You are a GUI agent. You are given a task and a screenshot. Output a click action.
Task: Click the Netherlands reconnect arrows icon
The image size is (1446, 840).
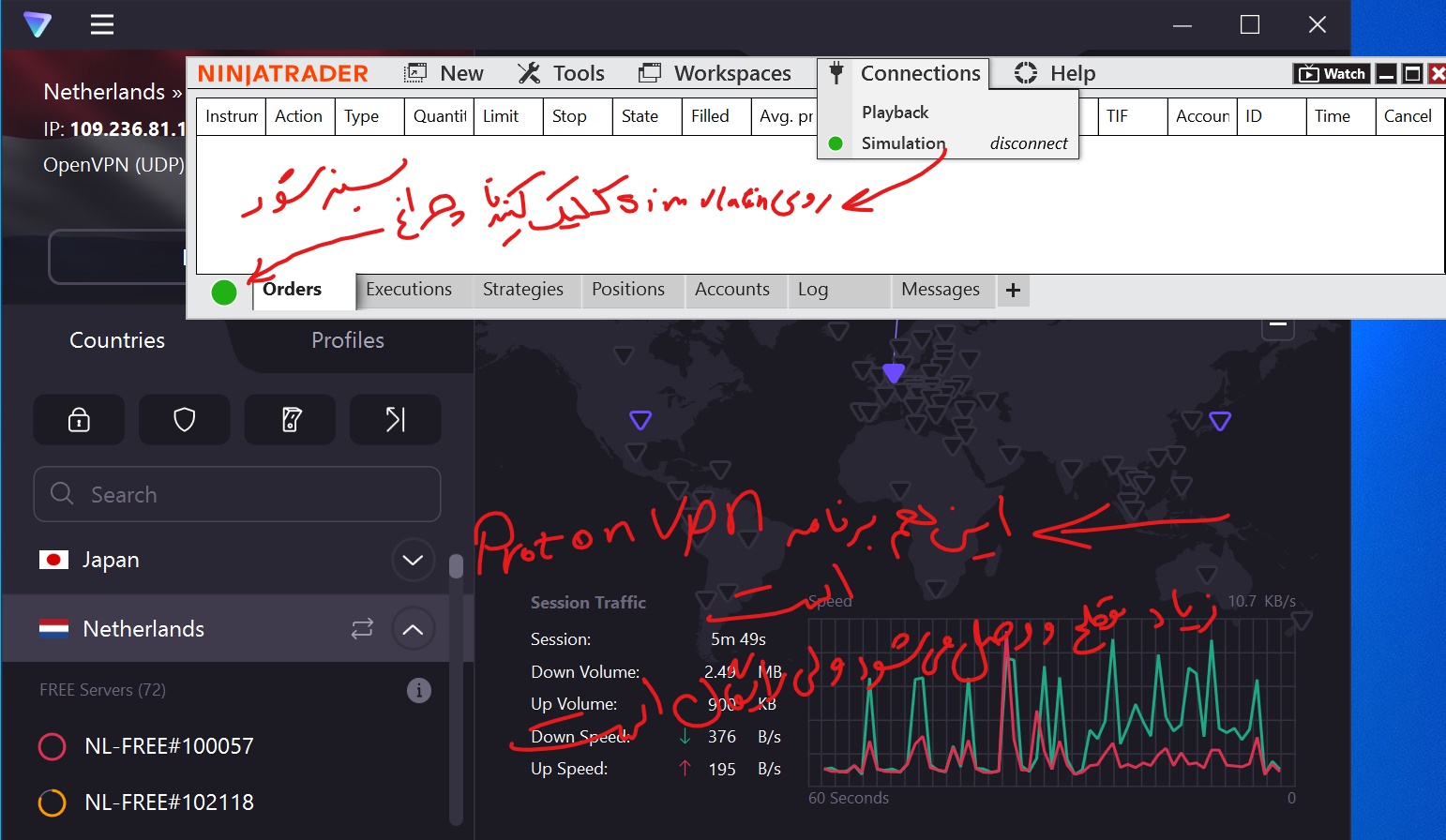[362, 629]
